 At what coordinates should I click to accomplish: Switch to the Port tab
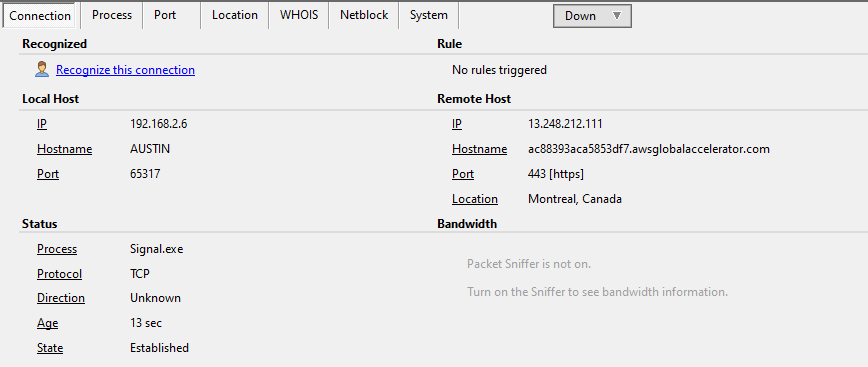point(165,15)
